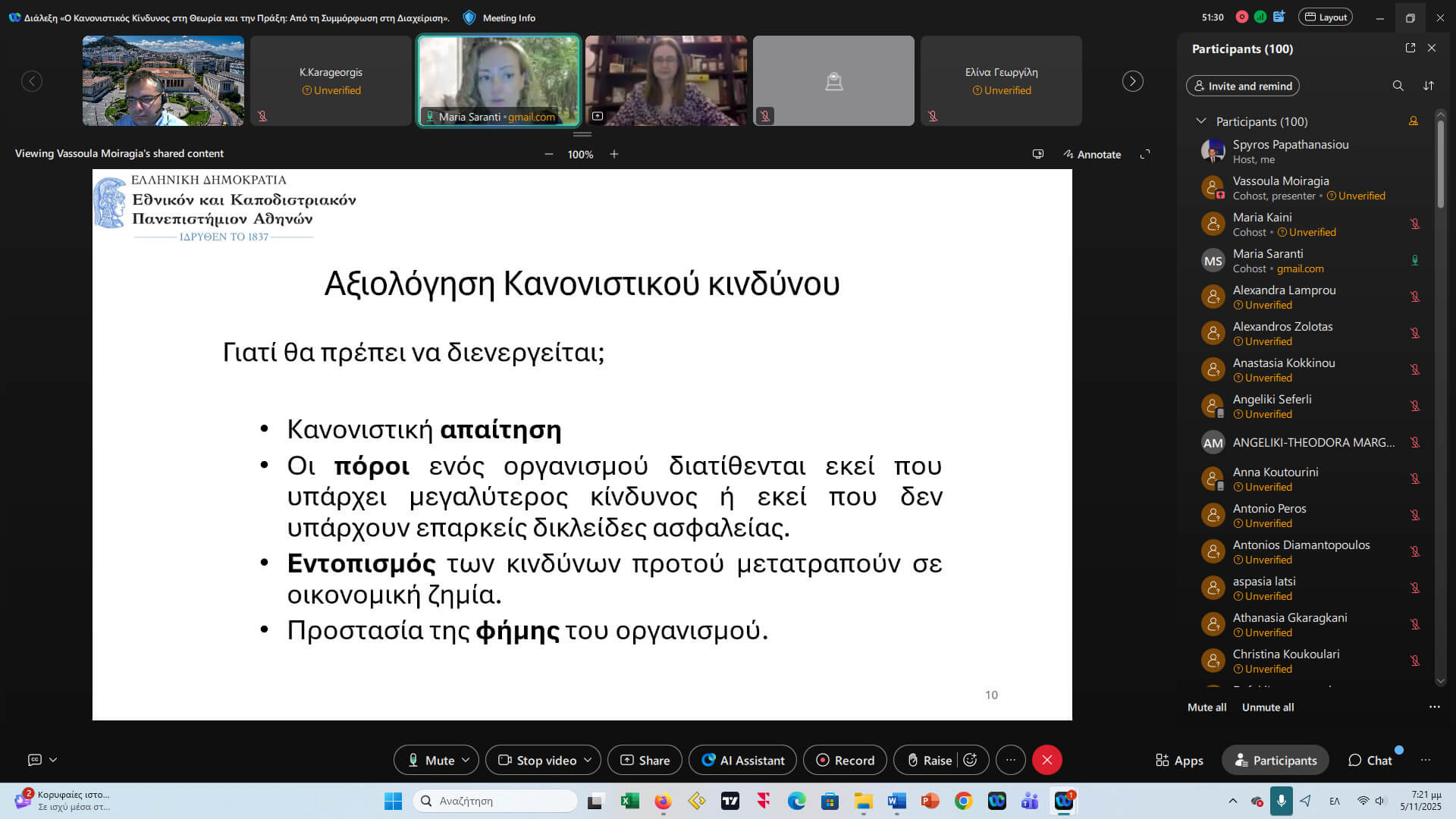
Task: Toggle Alexandra Lamprou's muted microphone
Action: pos(1414,297)
